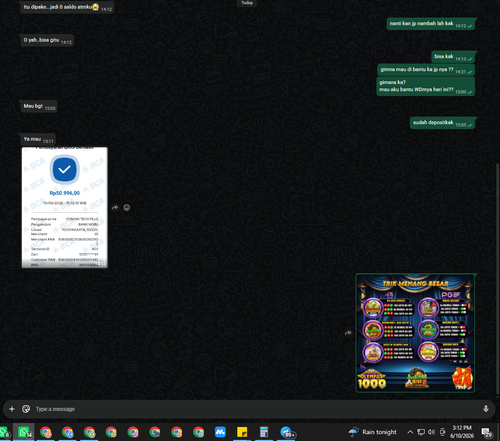Open the taskbar app showing 99+ badge
The image size is (500, 441).
[287, 432]
